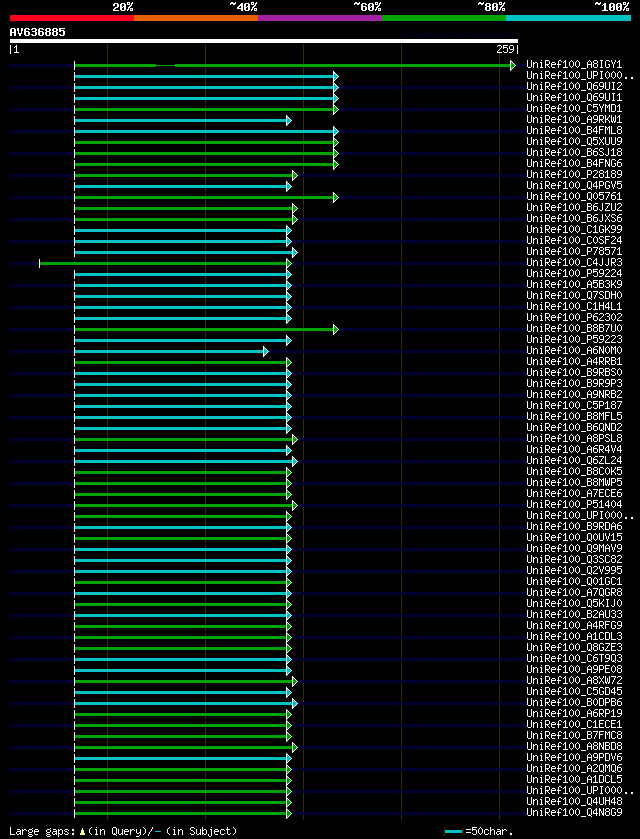Click the UniRef100_A7ECE6 entry name
This screenshot has height=839, width=640.
574,493
